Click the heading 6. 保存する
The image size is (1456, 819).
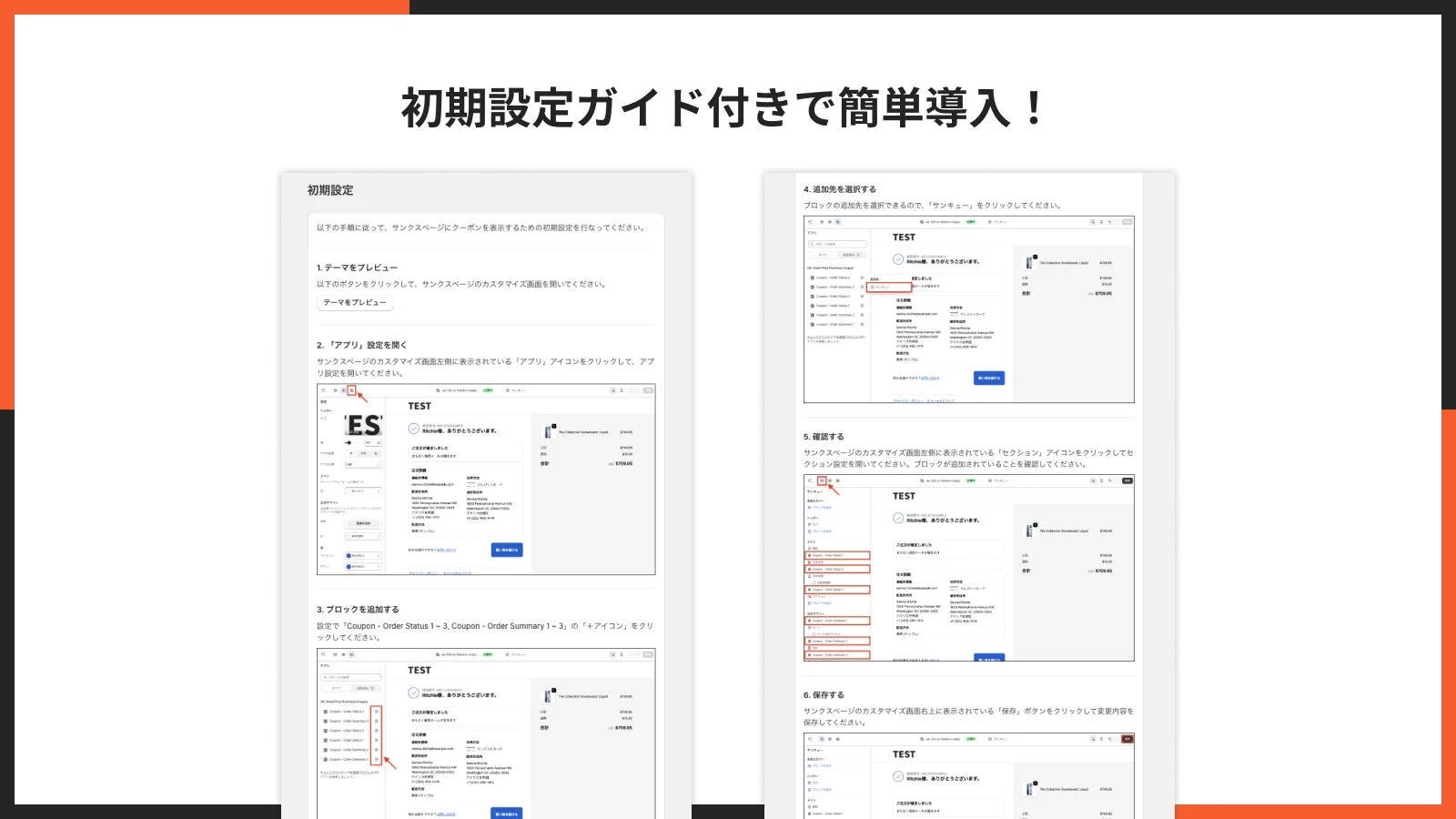pos(824,695)
